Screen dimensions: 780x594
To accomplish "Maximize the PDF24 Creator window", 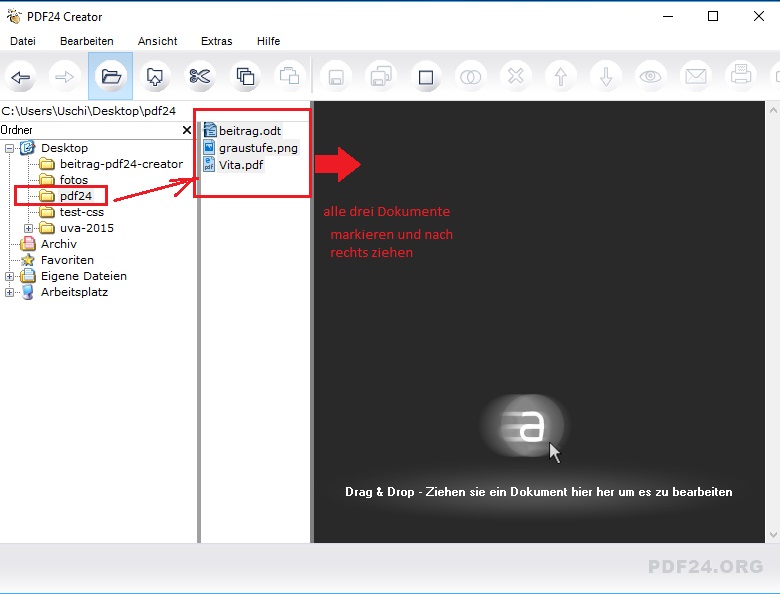I will [x=713, y=16].
